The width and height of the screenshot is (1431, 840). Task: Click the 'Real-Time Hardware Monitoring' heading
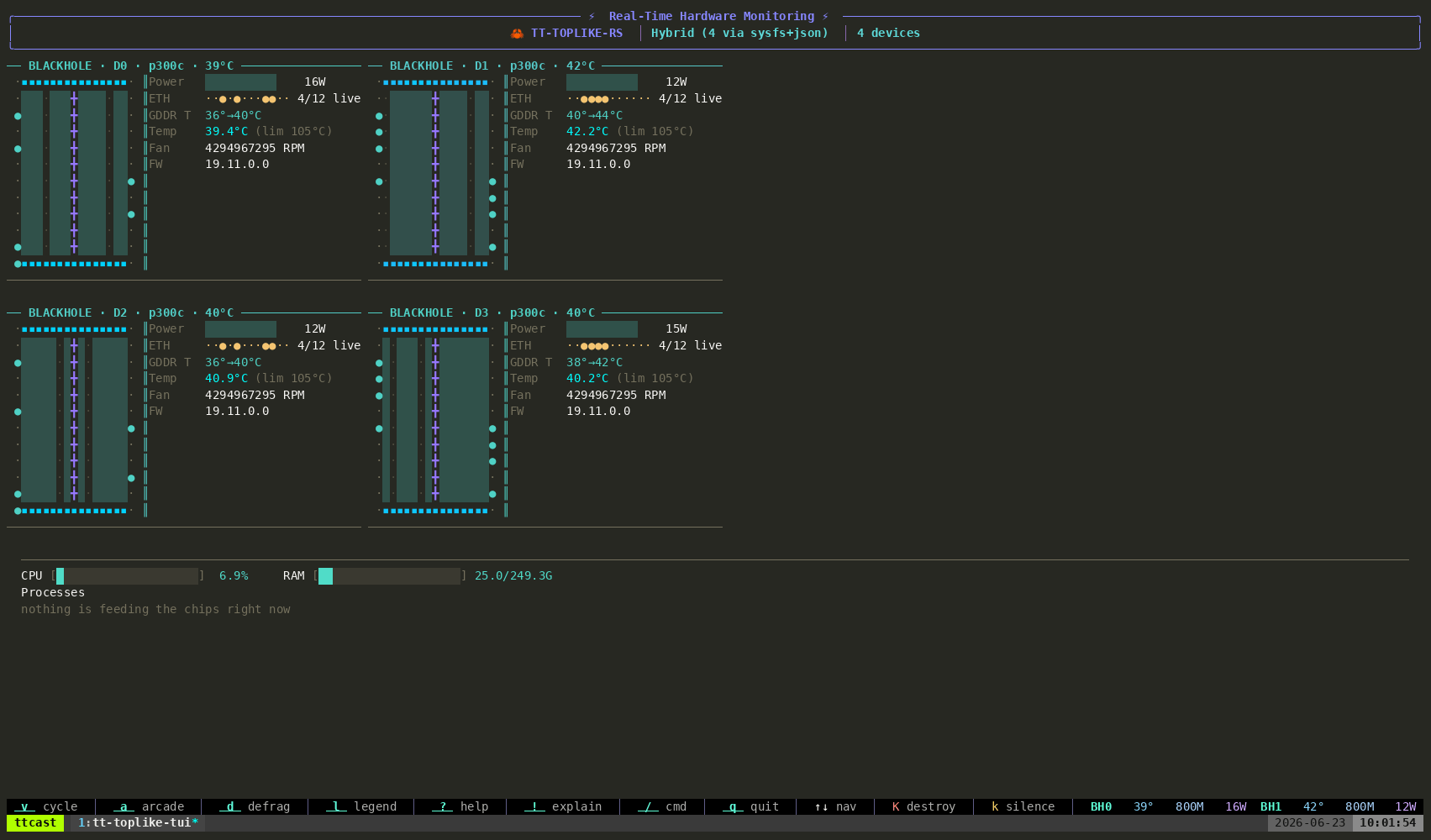click(712, 17)
